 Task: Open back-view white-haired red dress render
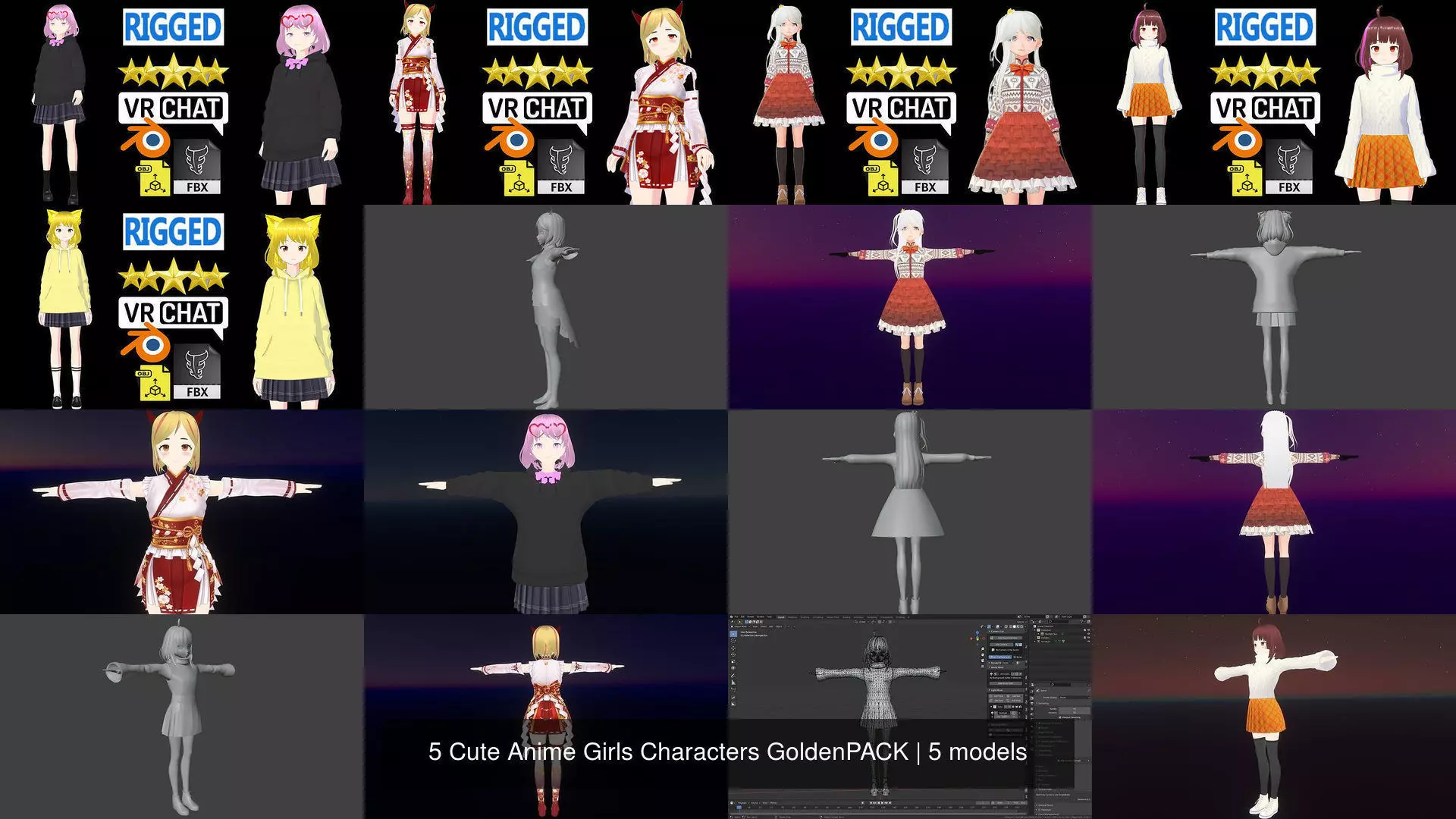(1274, 512)
